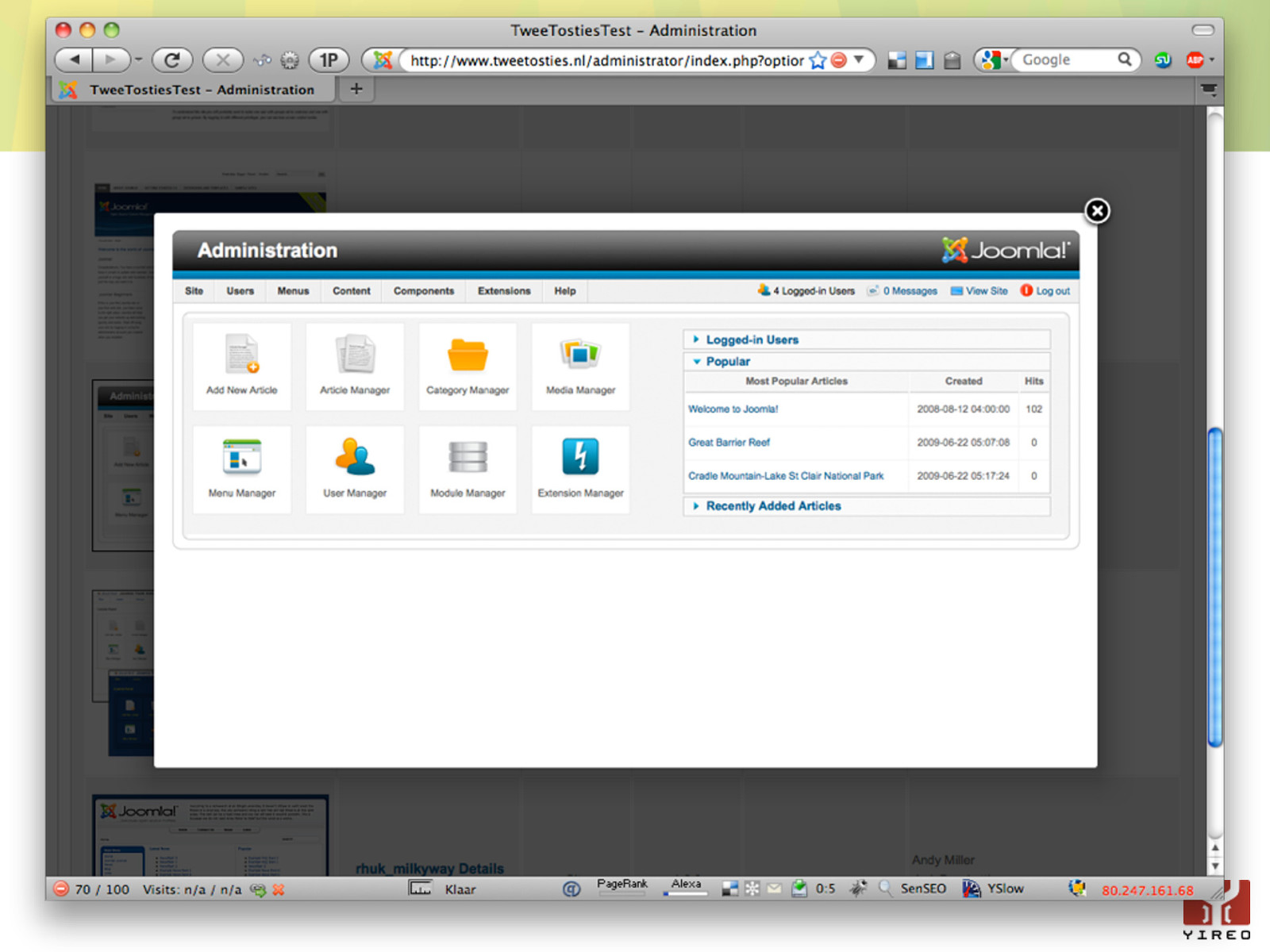The height and width of the screenshot is (952, 1270).
Task: Click the browser forward arrow button
Action: click(111, 59)
